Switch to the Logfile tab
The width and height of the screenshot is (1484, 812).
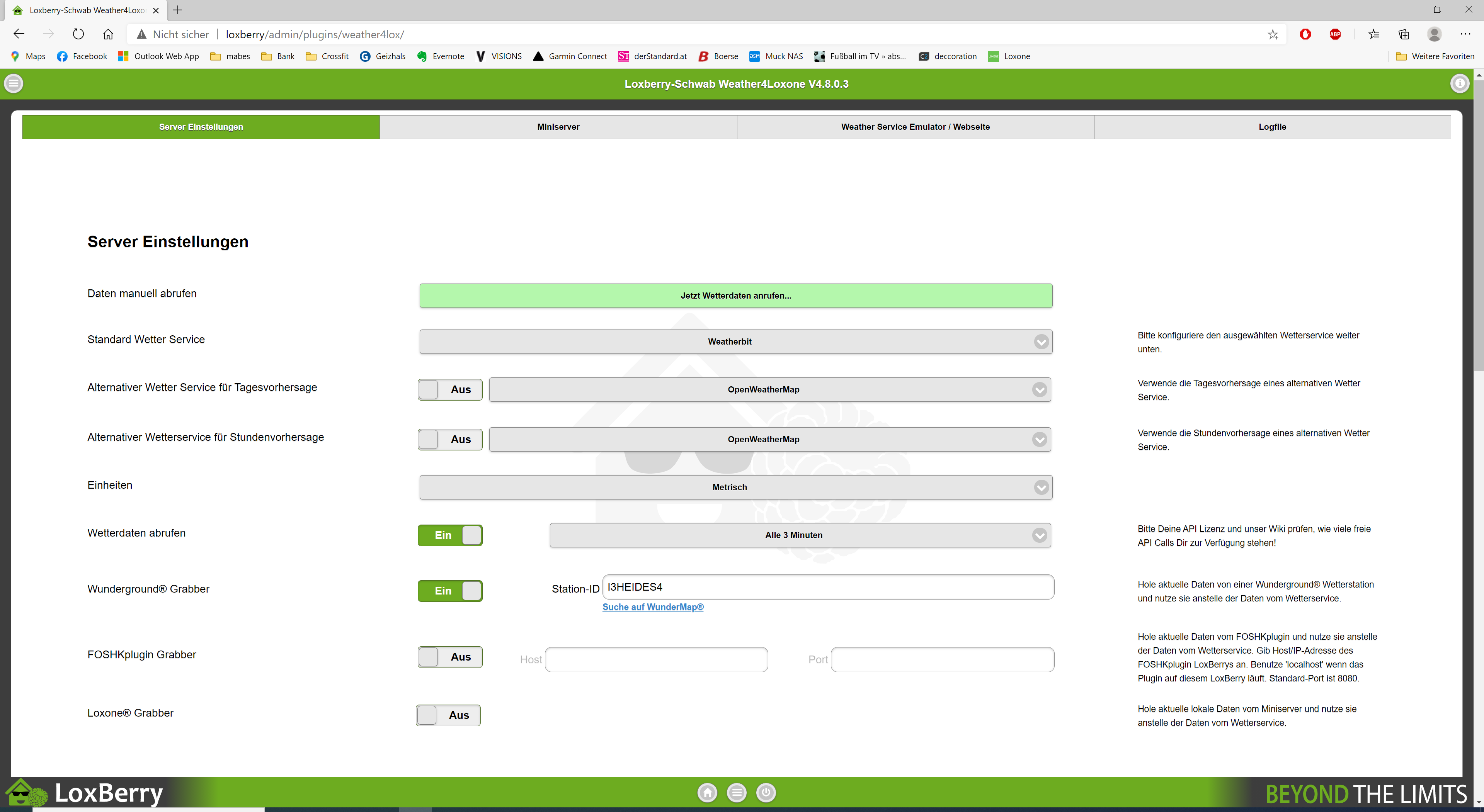[x=1272, y=127]
